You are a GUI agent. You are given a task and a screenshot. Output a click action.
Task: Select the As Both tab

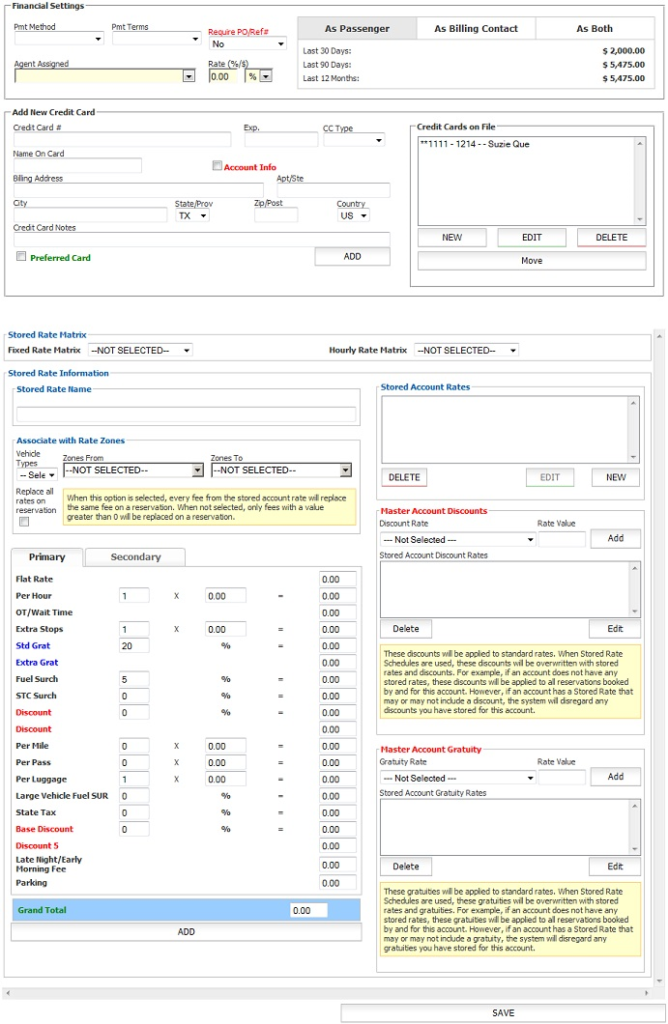(x=594, y=29)
